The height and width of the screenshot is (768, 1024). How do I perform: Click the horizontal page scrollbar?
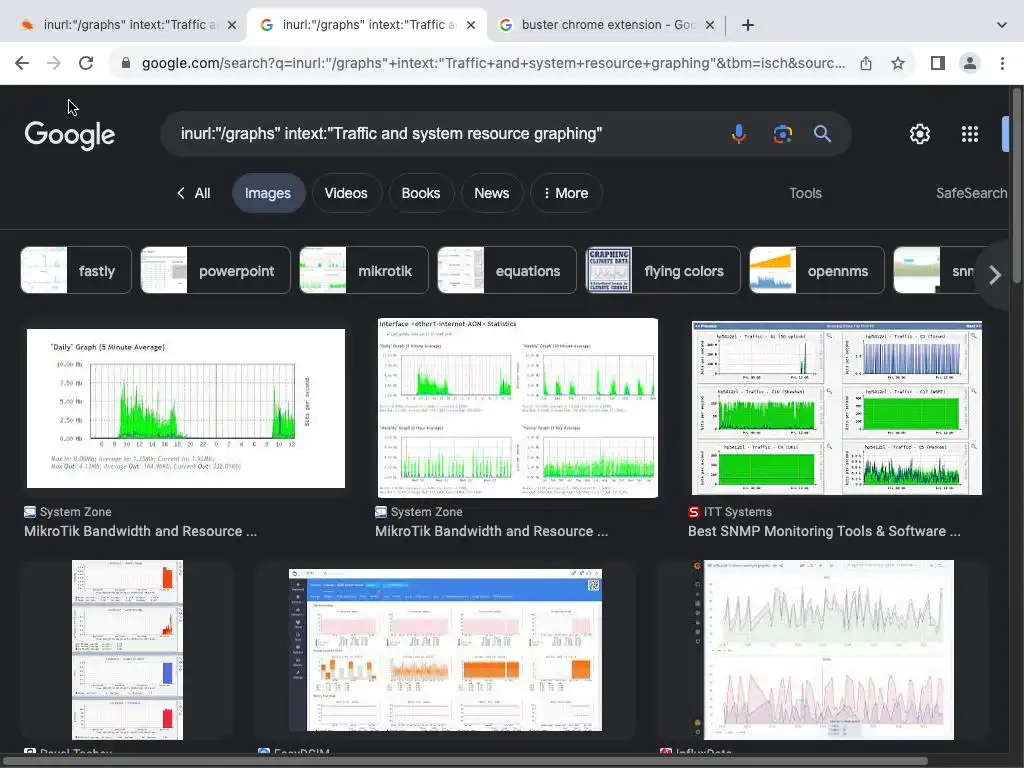pos(467,761)
